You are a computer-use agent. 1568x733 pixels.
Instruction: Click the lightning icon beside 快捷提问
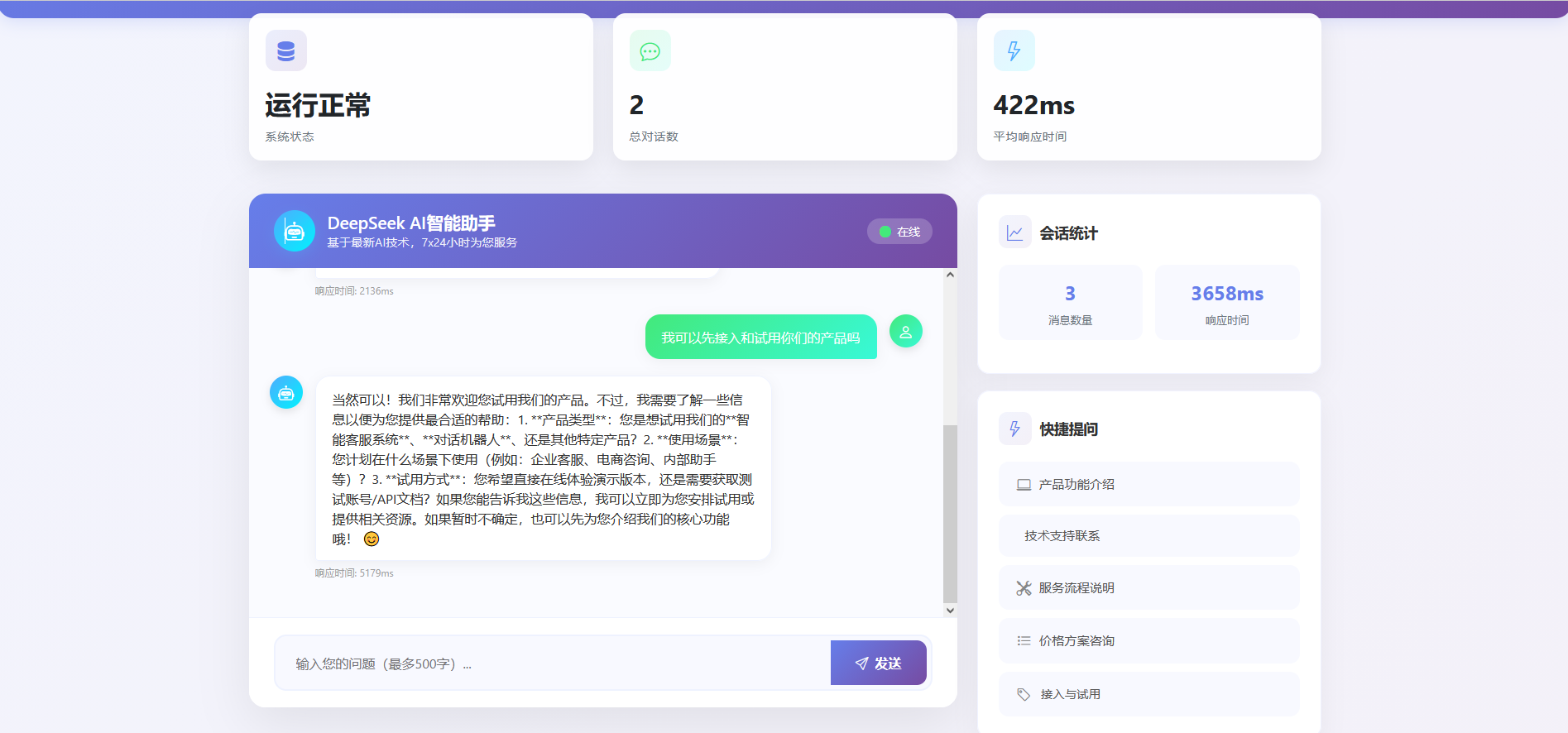(1015, 429)
